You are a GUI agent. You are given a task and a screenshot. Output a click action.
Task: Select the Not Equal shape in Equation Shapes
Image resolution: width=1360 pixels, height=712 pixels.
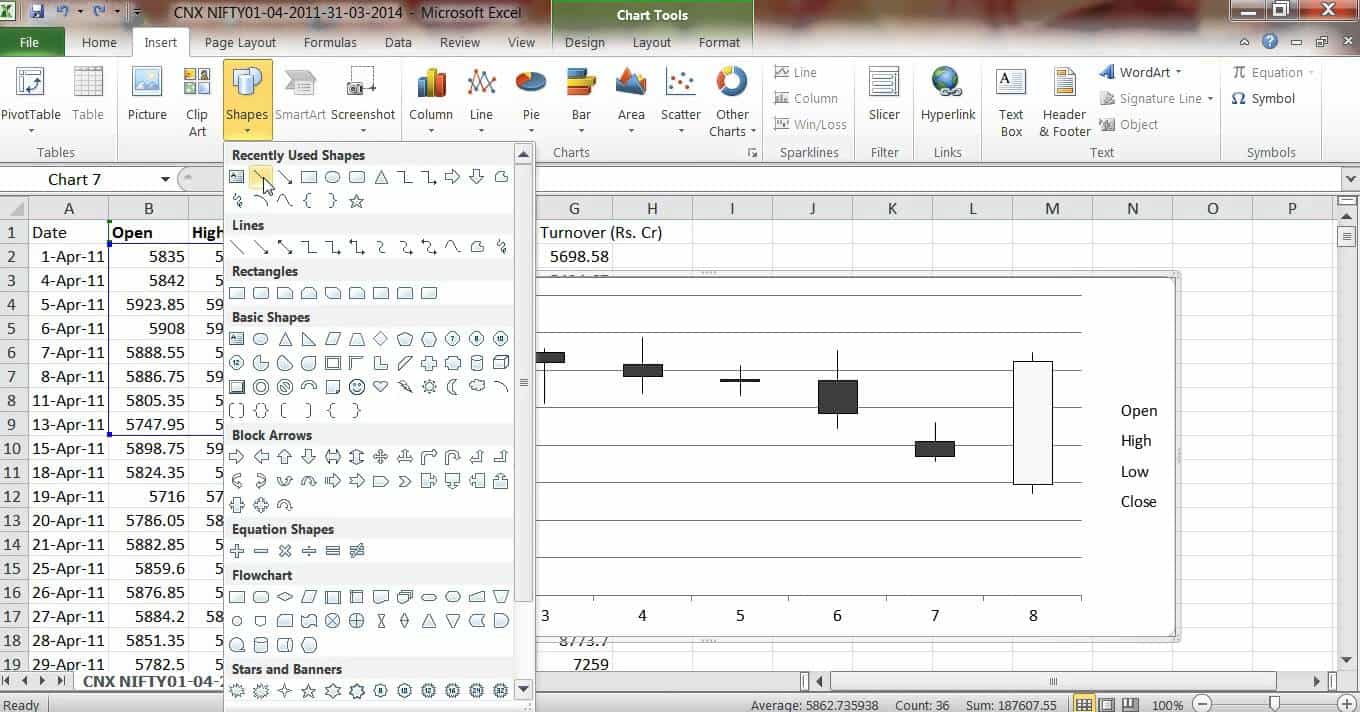click(357, 551)
